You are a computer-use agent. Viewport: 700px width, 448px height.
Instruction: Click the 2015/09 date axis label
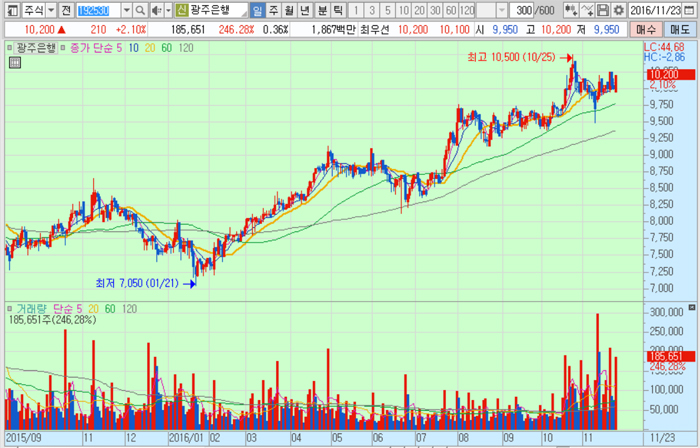click(23, 438)
